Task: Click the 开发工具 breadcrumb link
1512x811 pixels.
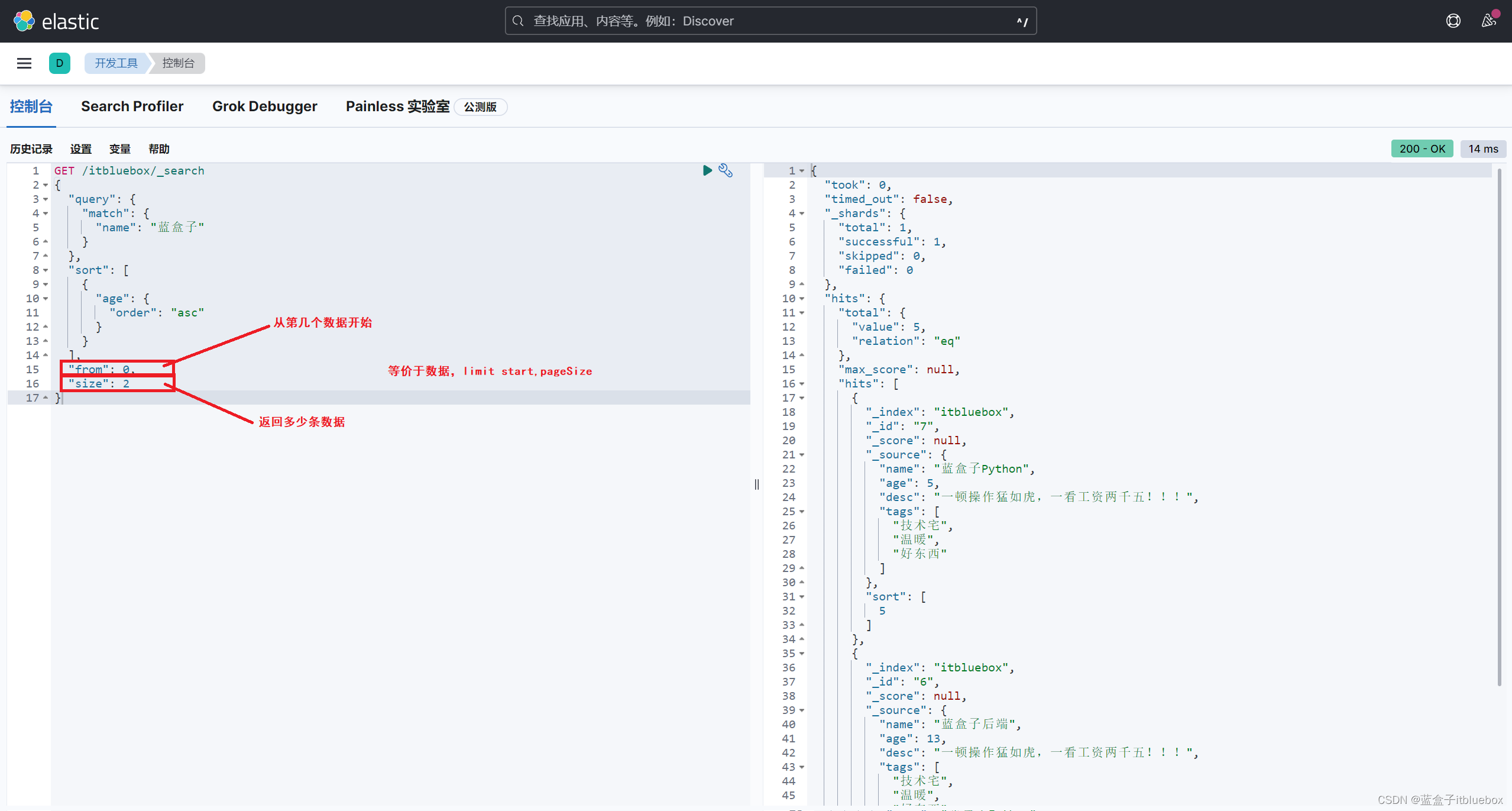Action: coord(116,63)
